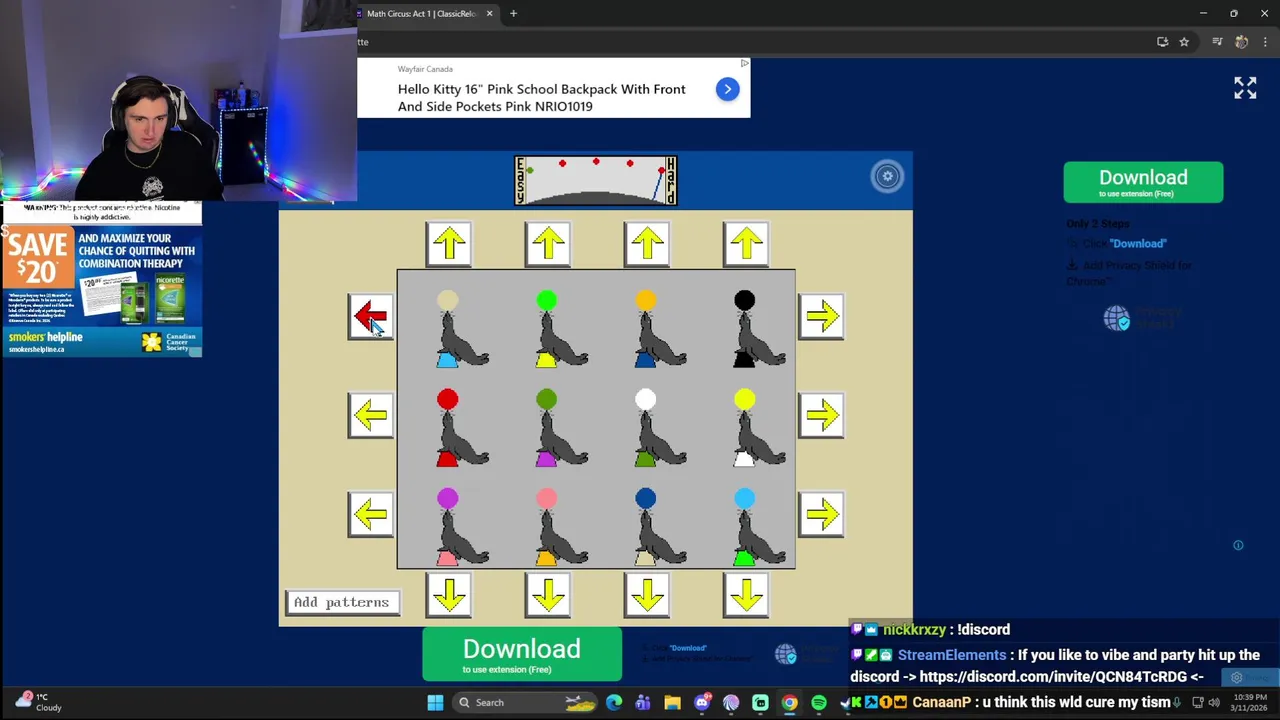1280x720 pixels.
Task: Shift the middle seal row right
Action: pyautogui.click(x=821, y=415)
